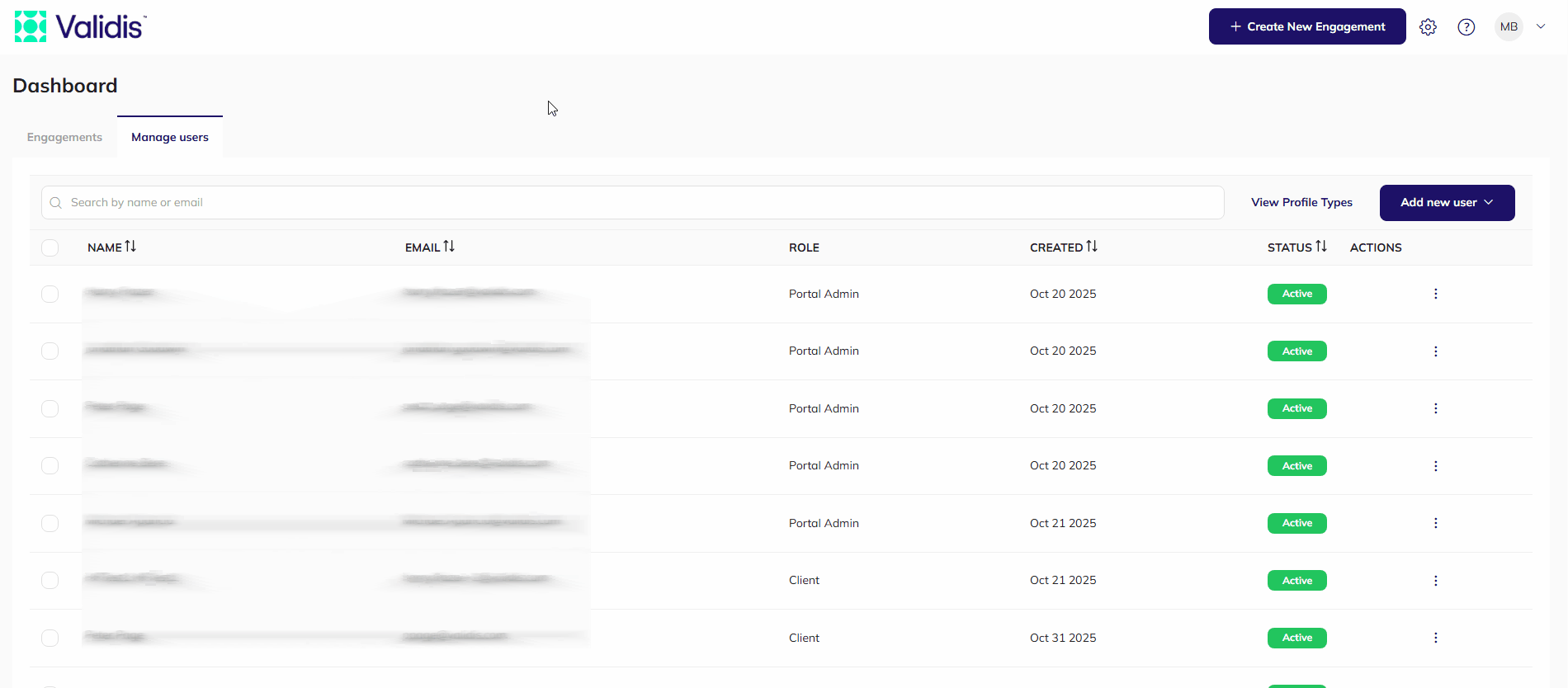Sort users by the Email column arrows

tap(449, 247)
